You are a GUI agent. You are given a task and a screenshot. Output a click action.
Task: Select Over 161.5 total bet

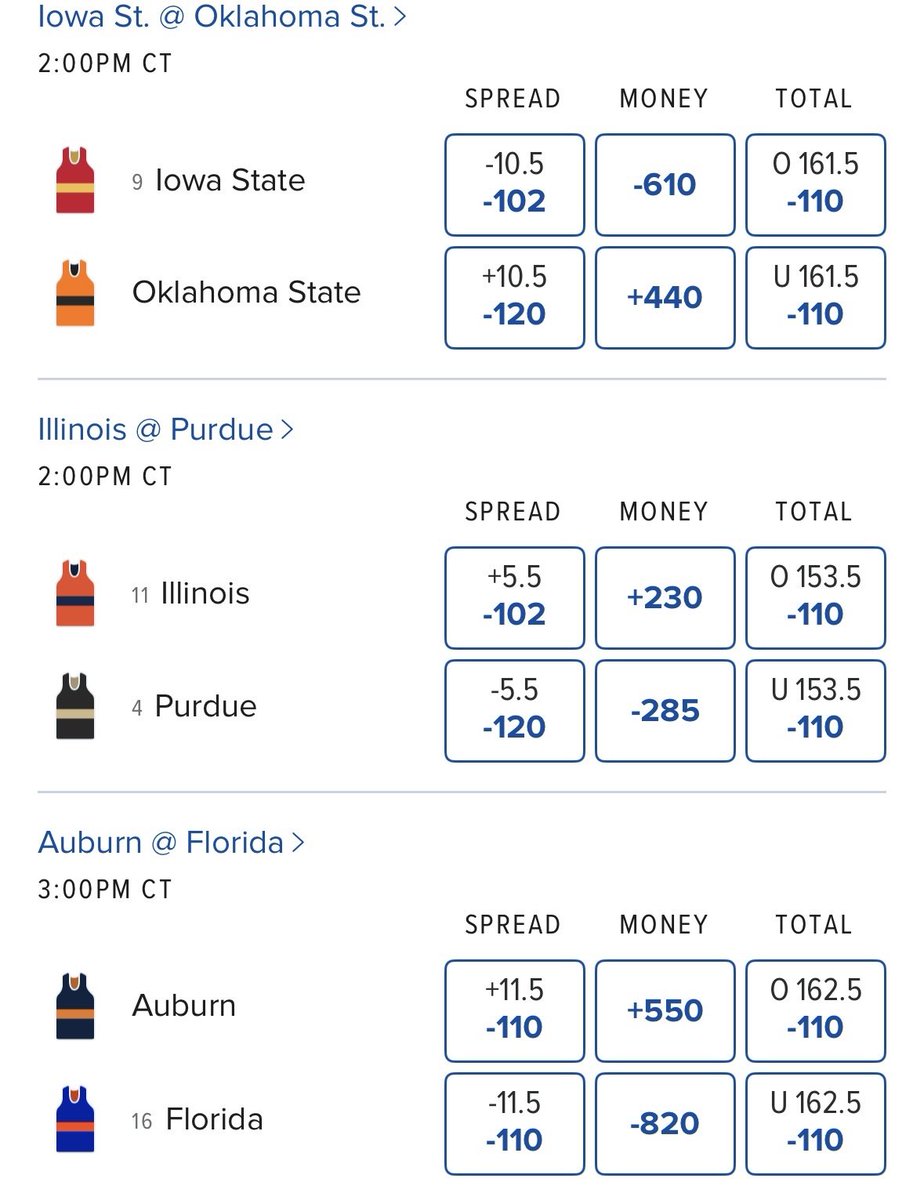tap(815, 183)
